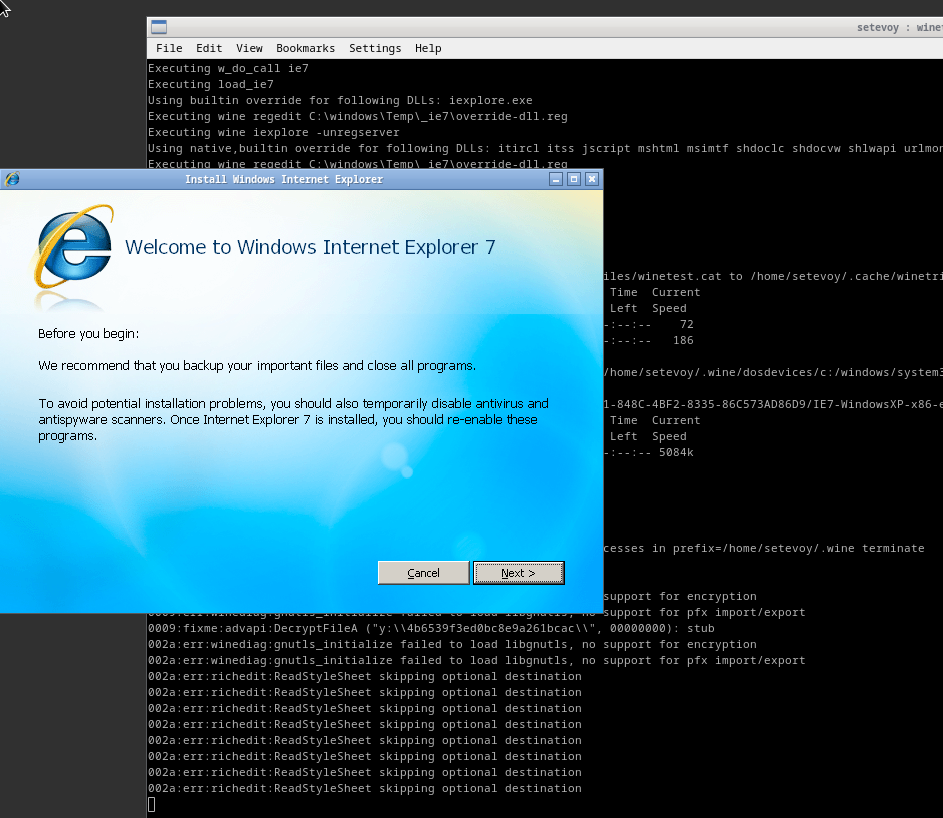This screenshot has width=943, height=818.
Task: Click the backup recommendation sentence in the installer
Action: point(257,366)
